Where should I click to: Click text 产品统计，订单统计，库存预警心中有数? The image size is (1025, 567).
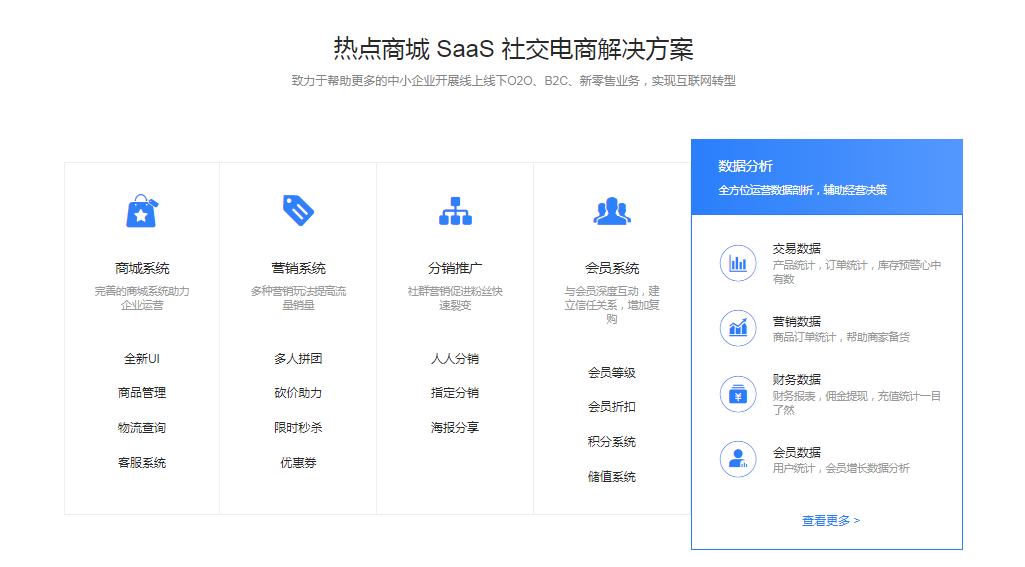pos(856,272)
